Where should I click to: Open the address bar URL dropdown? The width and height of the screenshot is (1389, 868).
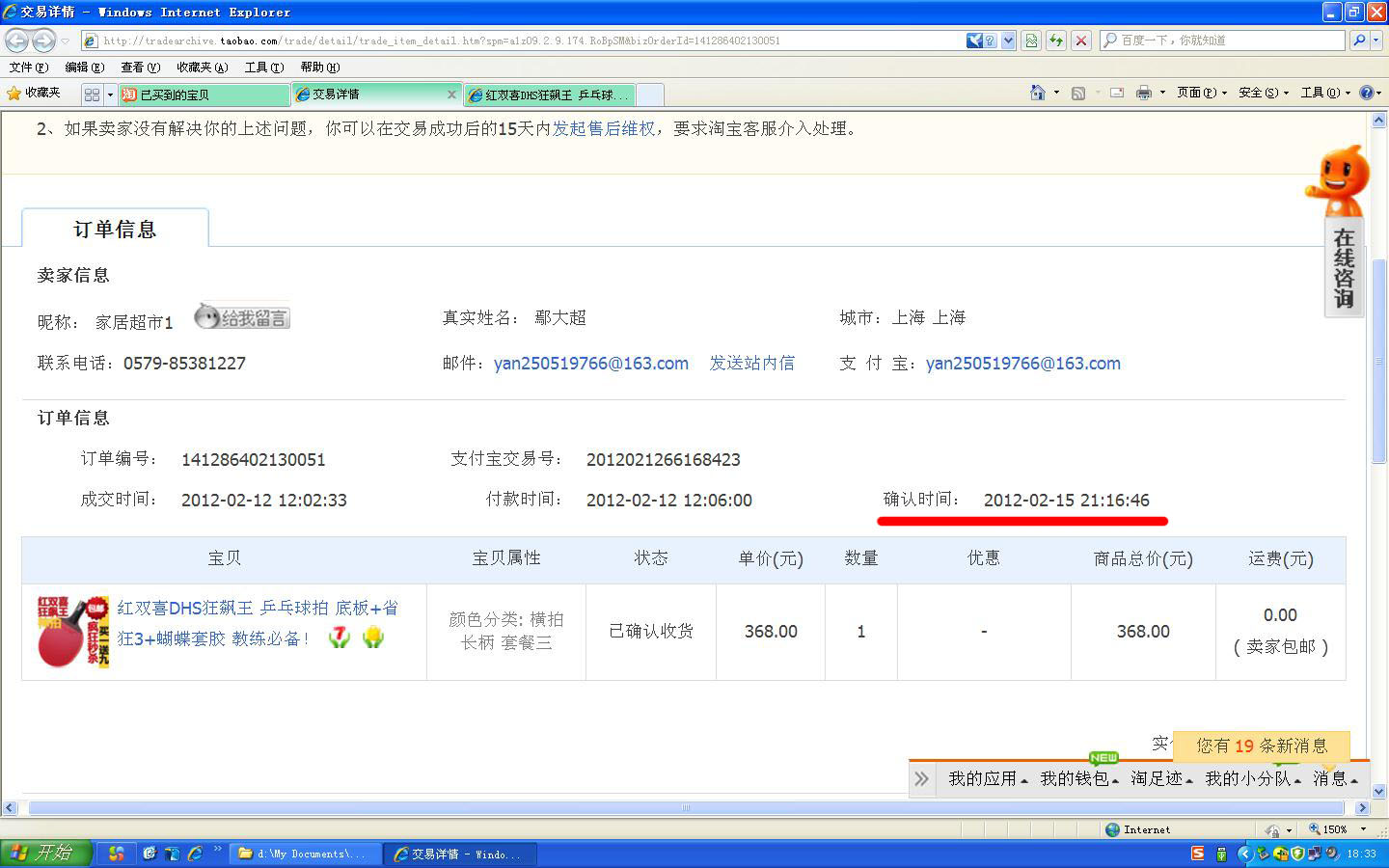[x=1008, y=41]
